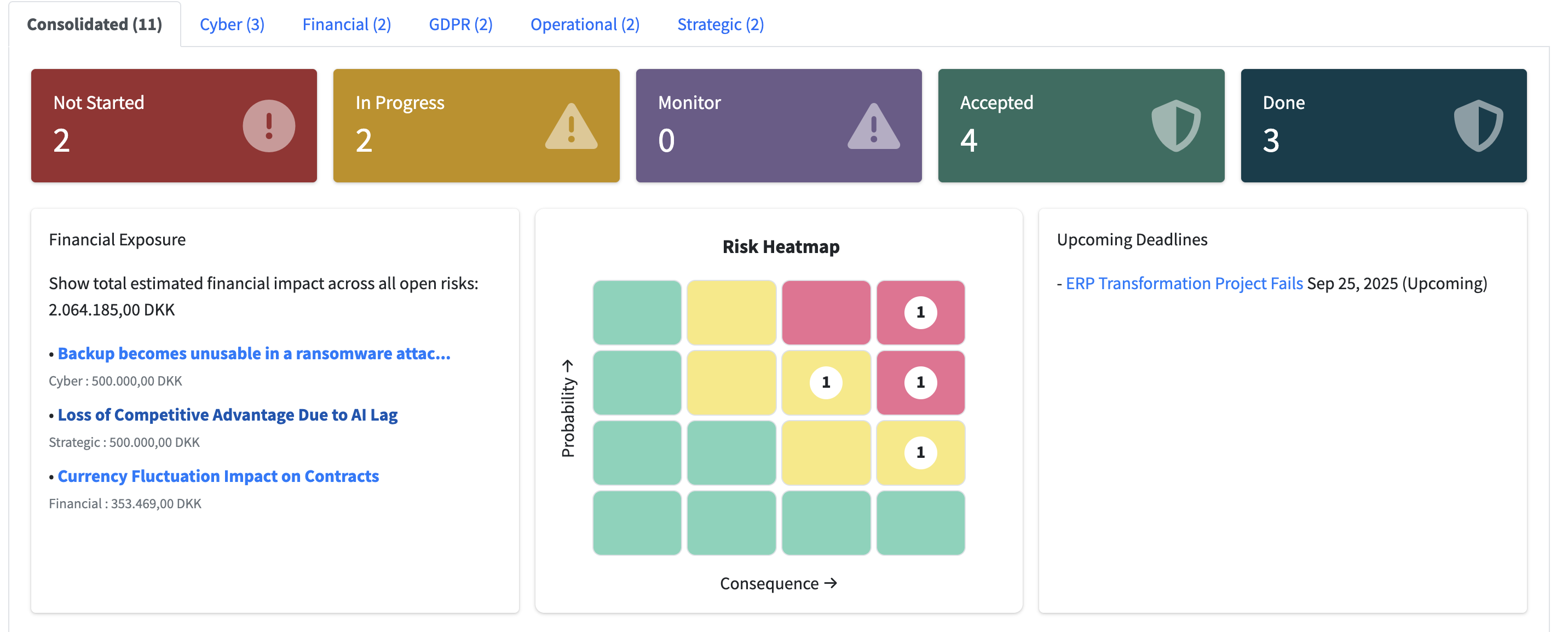Click the Accepted shield icon
The image size is (1568, 632).
pos(1176,126)
